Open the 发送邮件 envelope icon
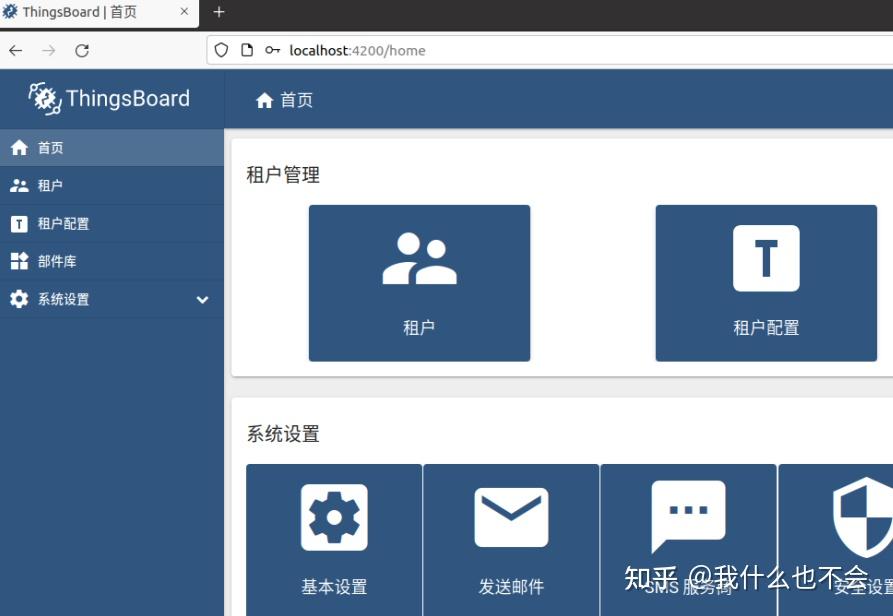The width and height of the screenshot is (893, 616). (511, 517)
